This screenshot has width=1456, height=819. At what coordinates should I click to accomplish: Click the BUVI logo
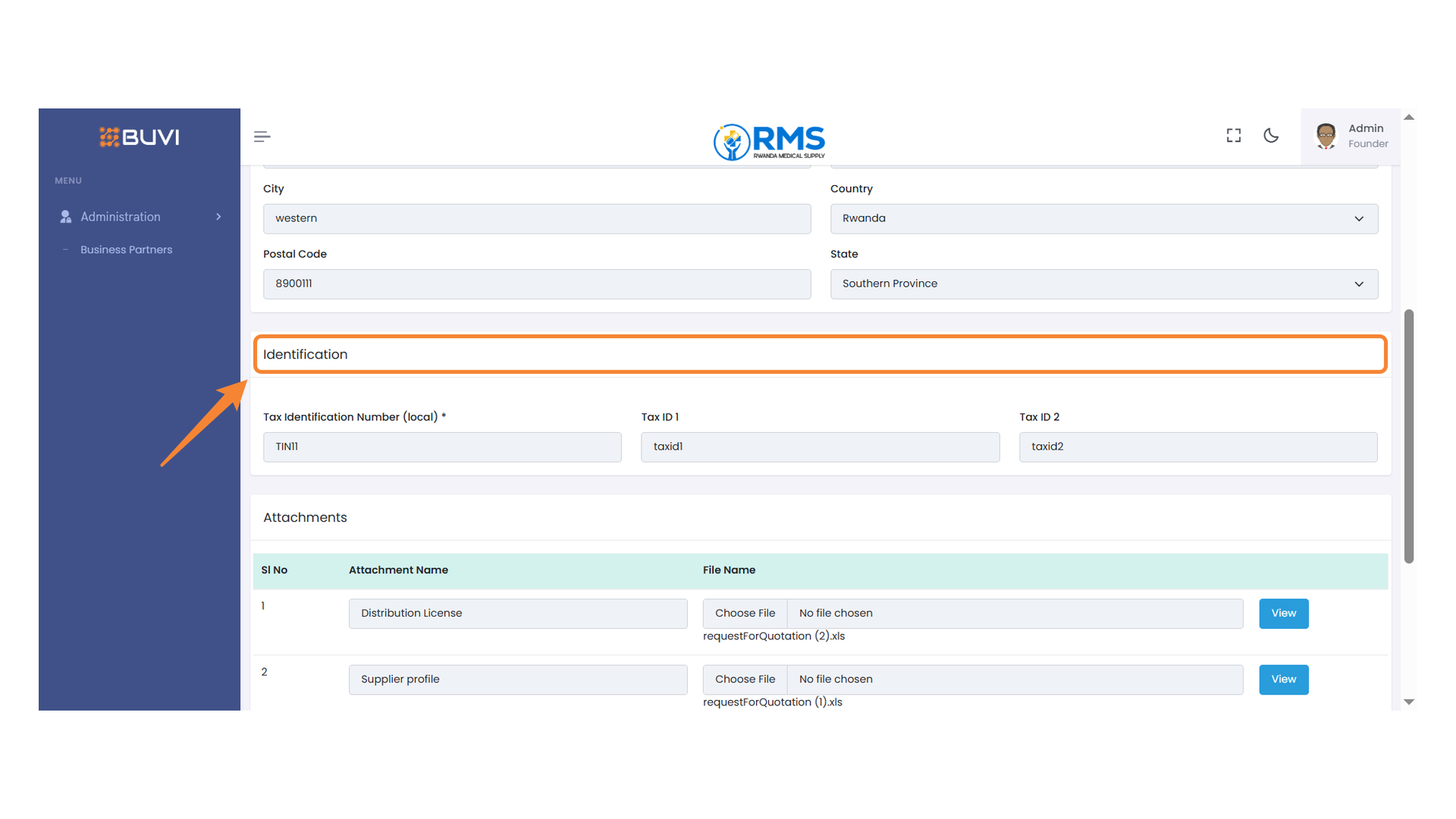tap(140, 137)
